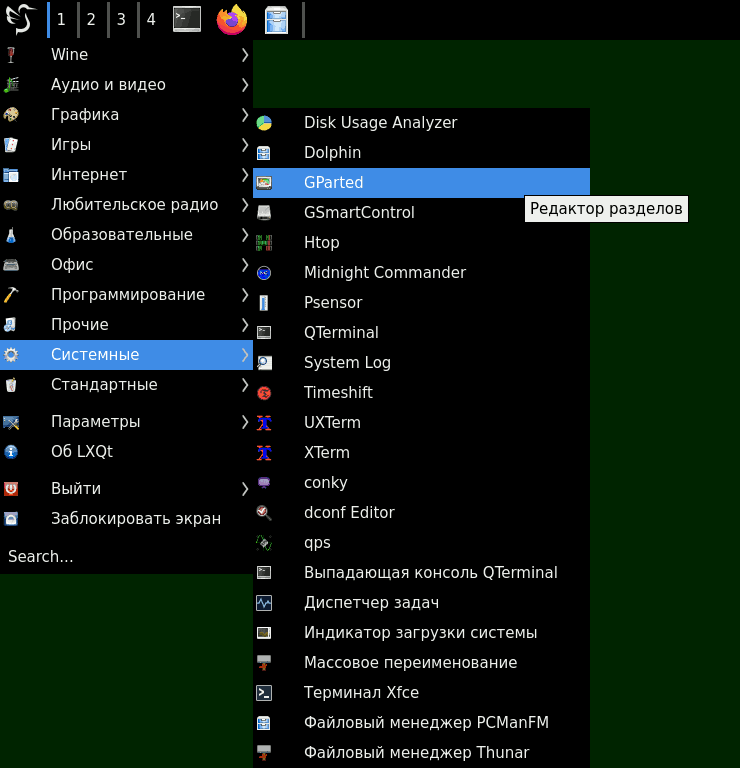
Task: Click the GSmartControl hard drive icon
Action: [264, 213]
